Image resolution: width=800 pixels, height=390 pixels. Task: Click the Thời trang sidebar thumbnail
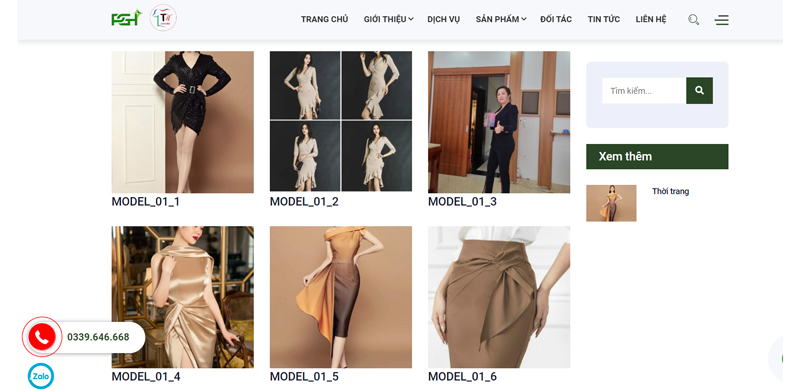pyautogui.click(x=611, y=203)
